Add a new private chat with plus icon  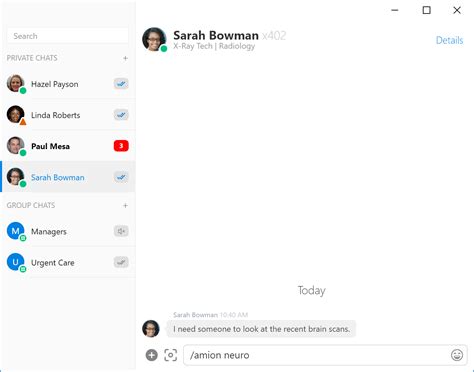125,58
